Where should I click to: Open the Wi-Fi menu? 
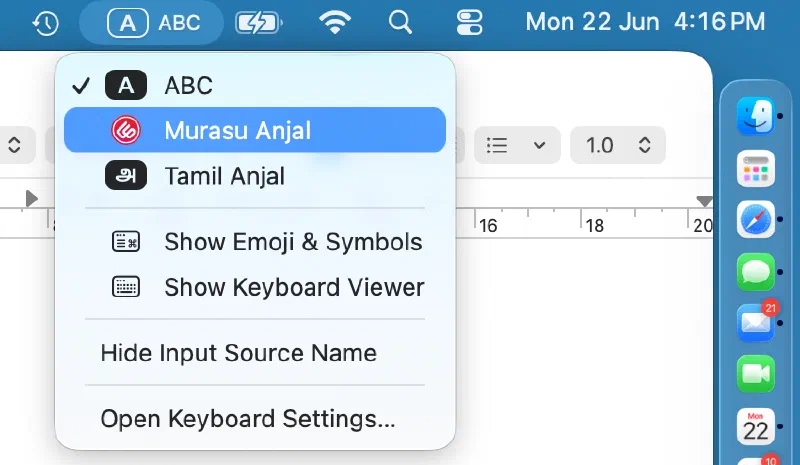coord(335,22)
